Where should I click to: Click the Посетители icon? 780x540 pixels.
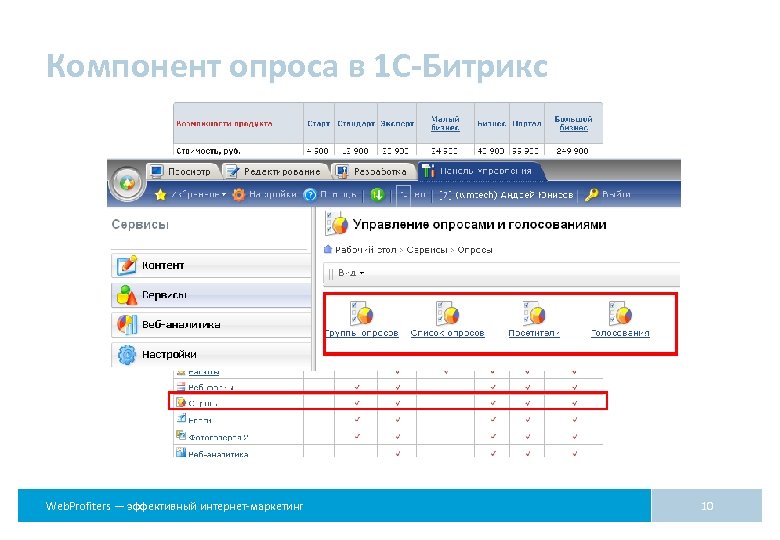534,313
